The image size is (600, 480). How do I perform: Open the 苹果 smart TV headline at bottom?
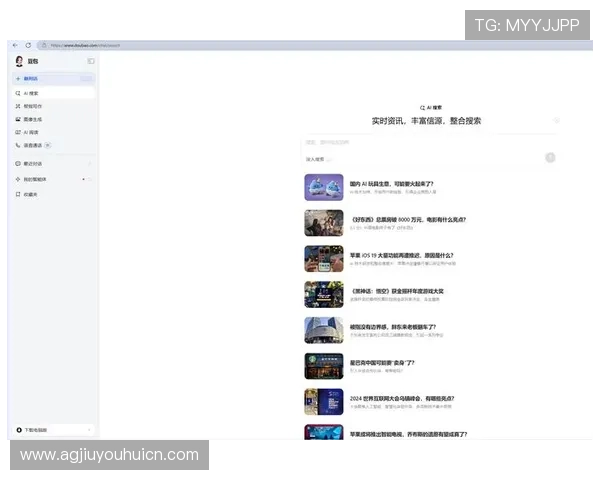tap(408, 434)
